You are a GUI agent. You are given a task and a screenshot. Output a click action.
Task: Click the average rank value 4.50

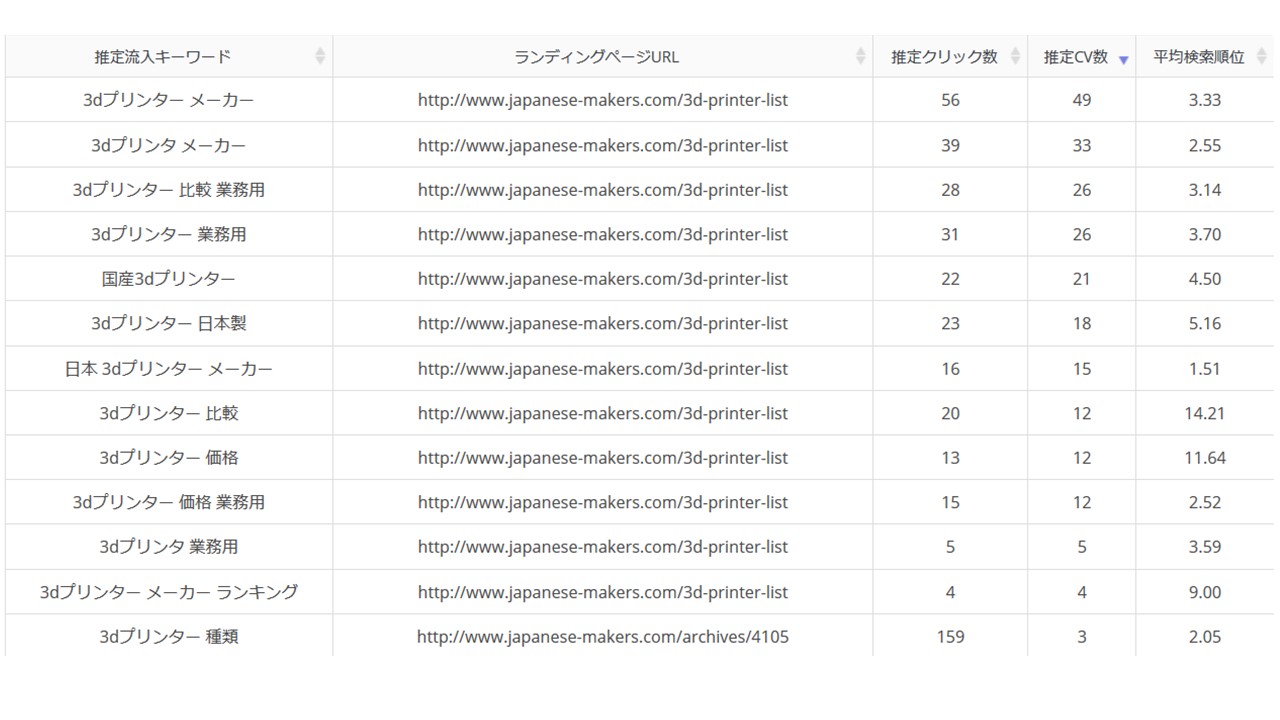1205,279
